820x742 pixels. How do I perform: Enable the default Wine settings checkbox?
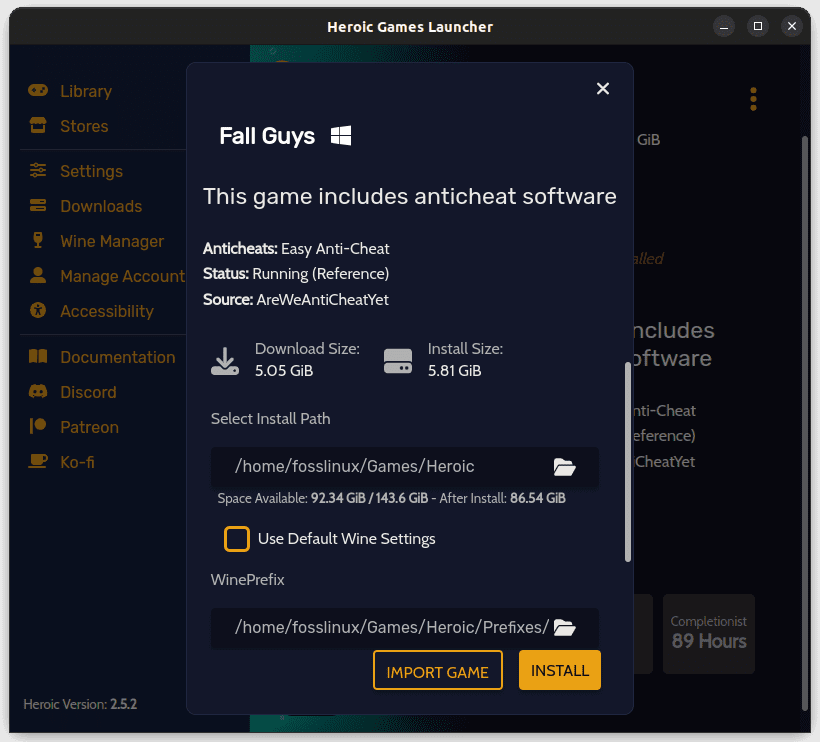tap(237, 539)
